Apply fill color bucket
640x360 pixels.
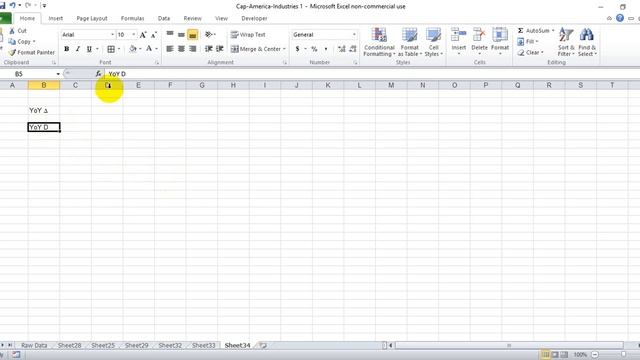133,49
